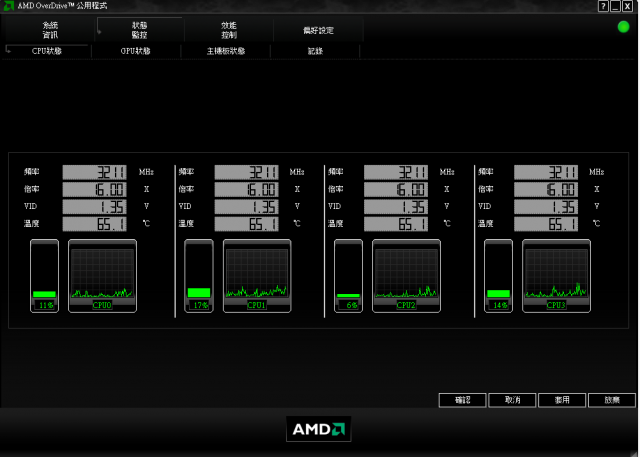Click the 倍率 label in CPU1 column

click(186, 189)
